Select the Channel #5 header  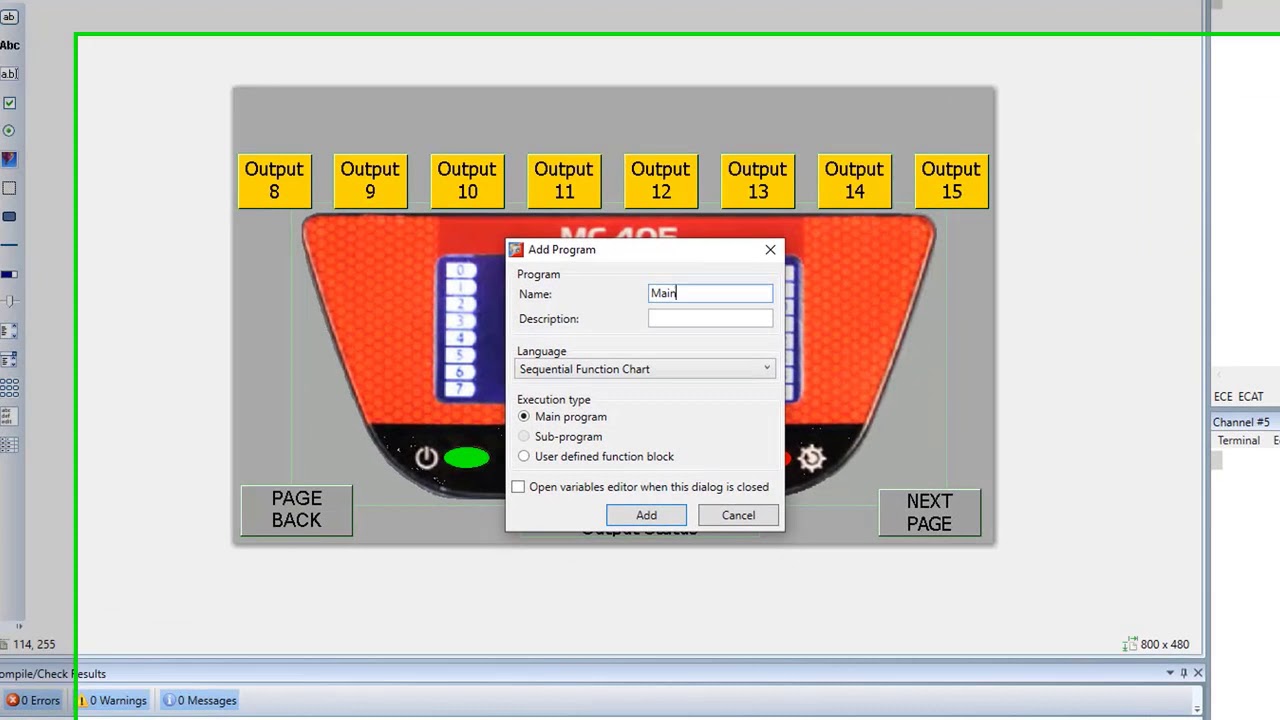pyautogui.click(x=1241, y=422)
